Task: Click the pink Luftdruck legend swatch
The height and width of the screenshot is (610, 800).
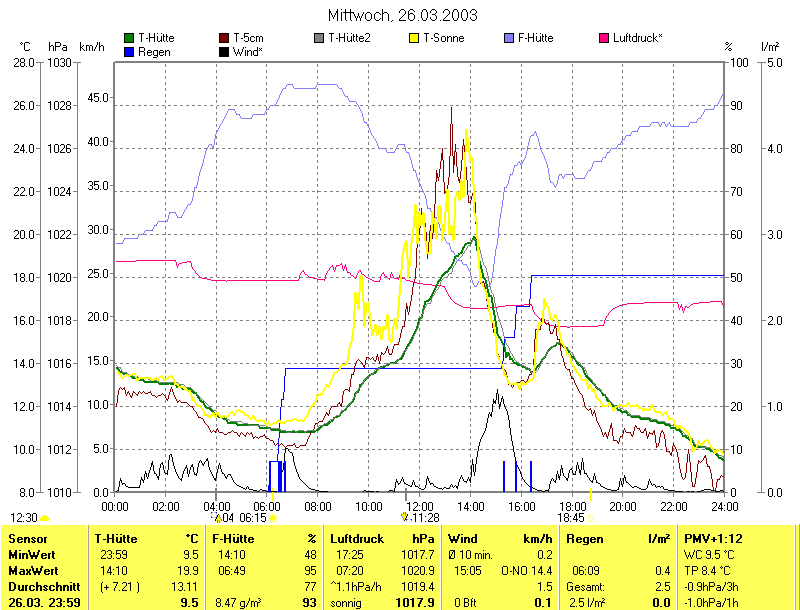Action: pos(603,38)
